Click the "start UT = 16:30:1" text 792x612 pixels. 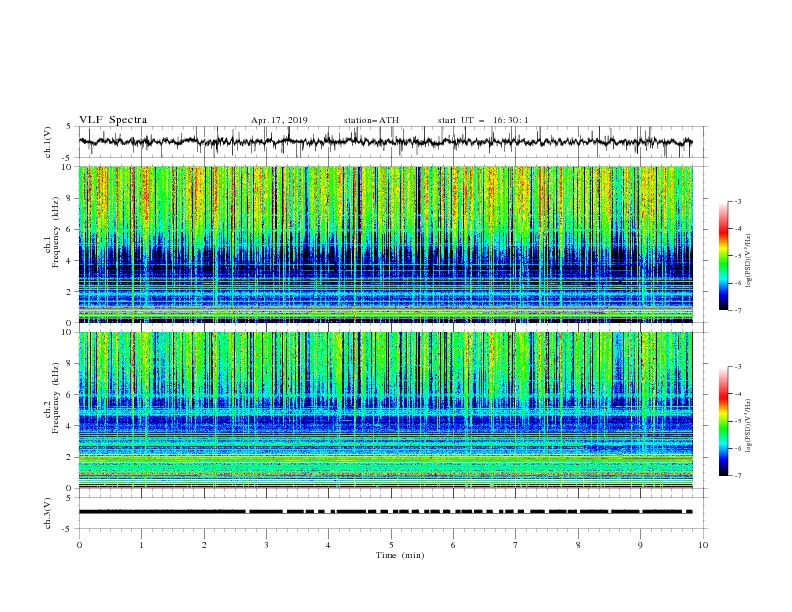(x=483, y=120)
